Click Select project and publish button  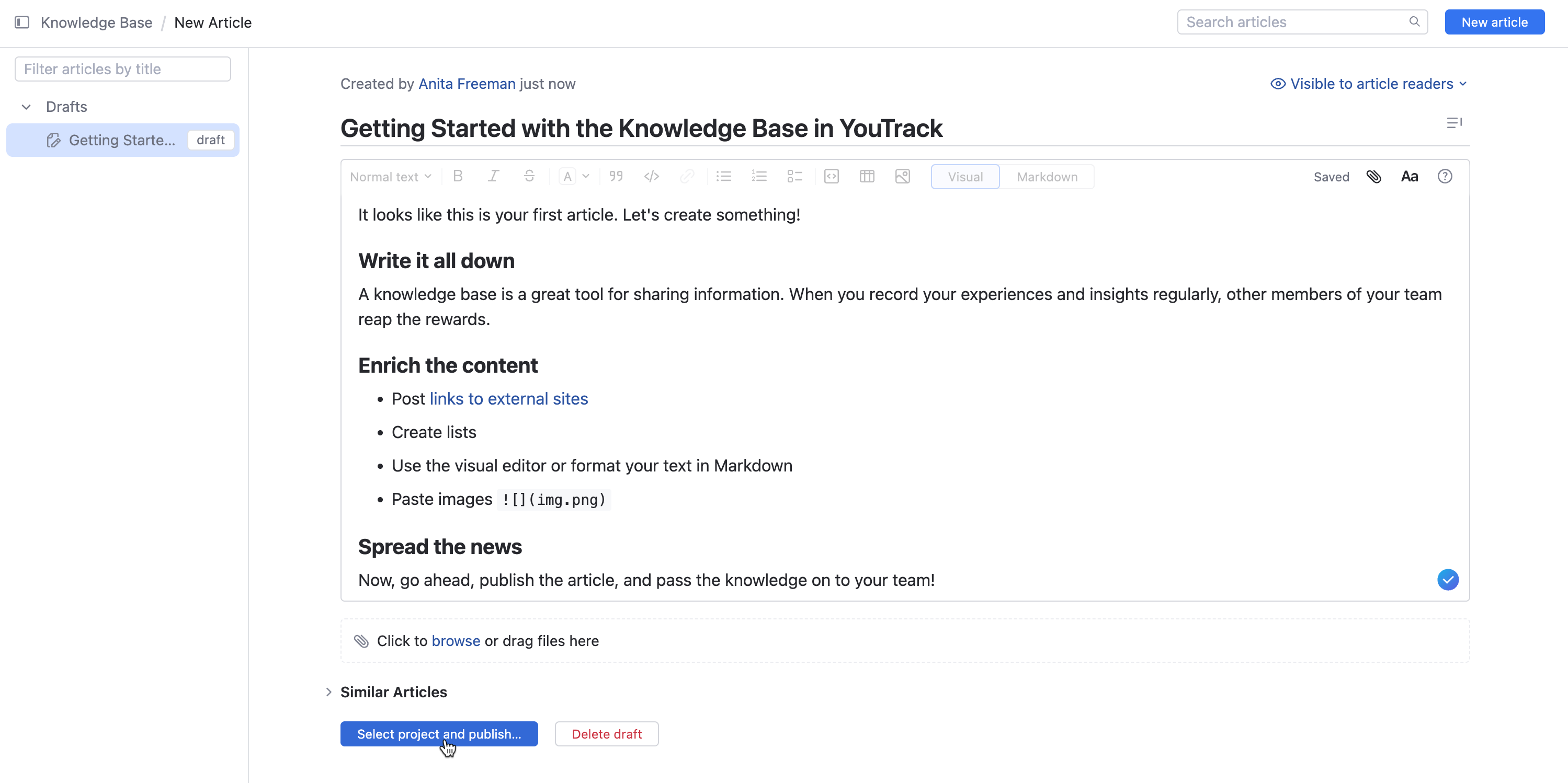438,734
